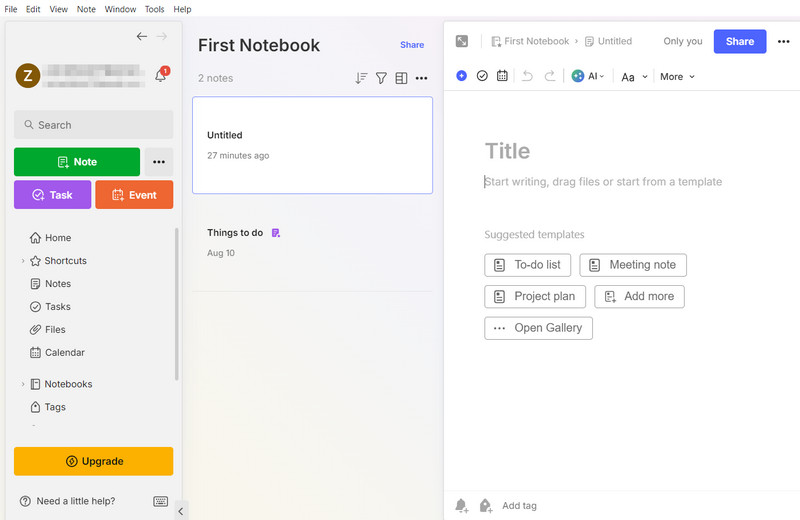Click the undo arrow
Viewport: 800px width, 520px height.
tap(528, 76)
